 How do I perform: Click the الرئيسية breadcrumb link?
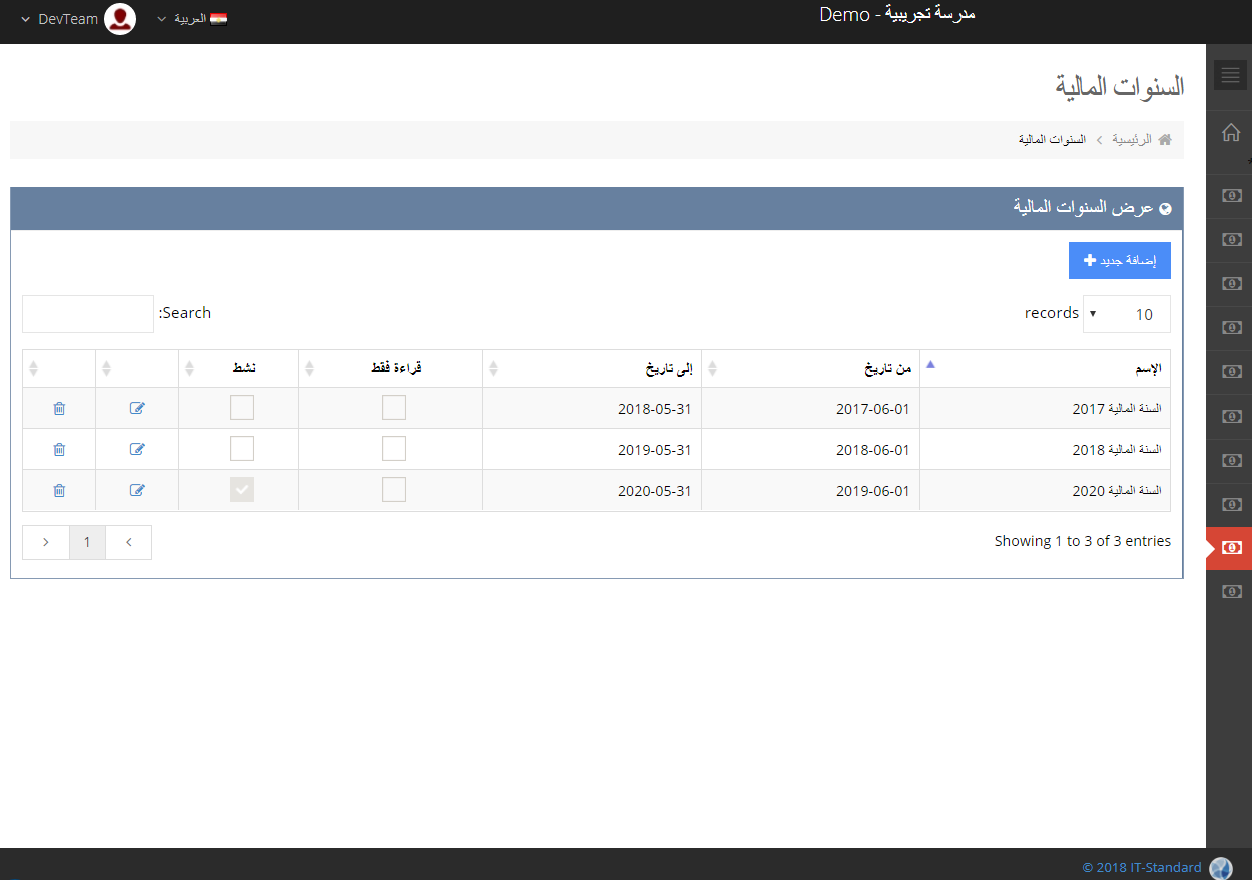coord(1132,140)
